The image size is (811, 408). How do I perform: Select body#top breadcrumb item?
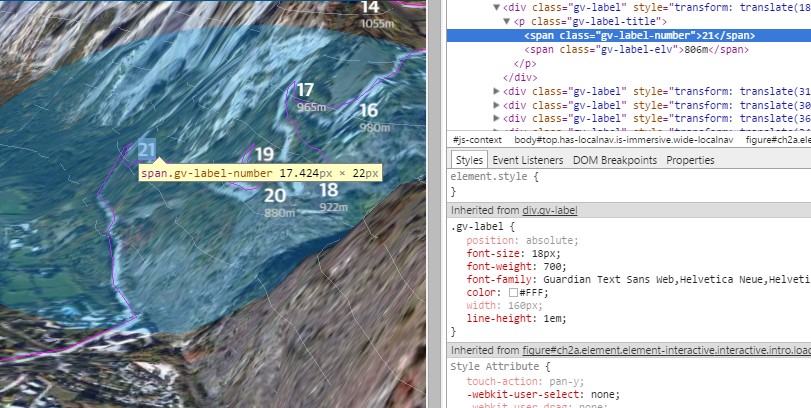click(x=623, y=140)
